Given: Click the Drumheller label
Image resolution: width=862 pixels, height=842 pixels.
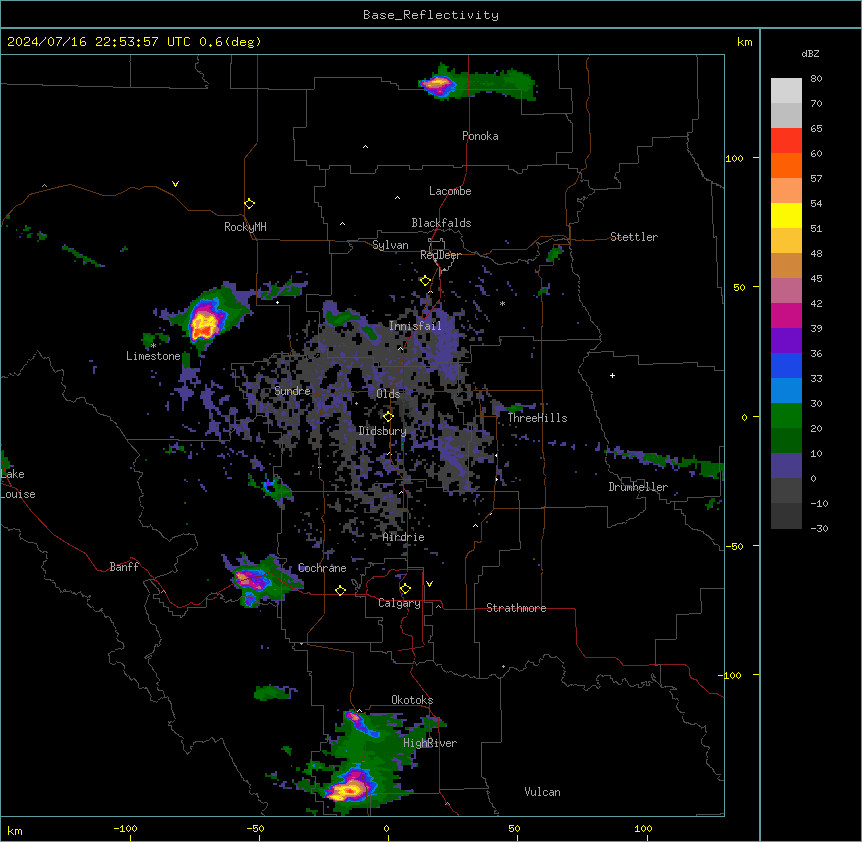Looking at the screenshot, I should pyautogui.click(x=638, y=487).
